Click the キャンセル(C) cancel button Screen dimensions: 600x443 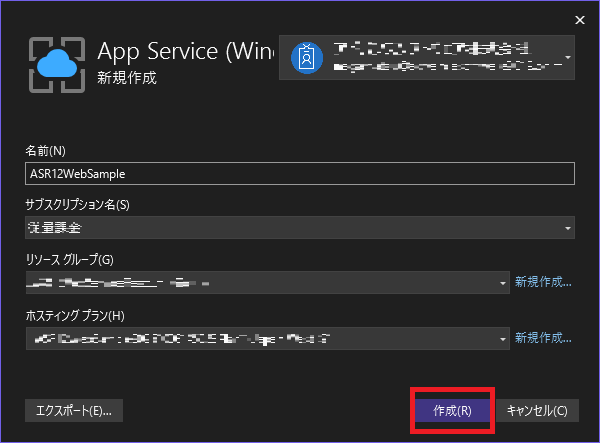pyautogui.click(x=537, y=410)
